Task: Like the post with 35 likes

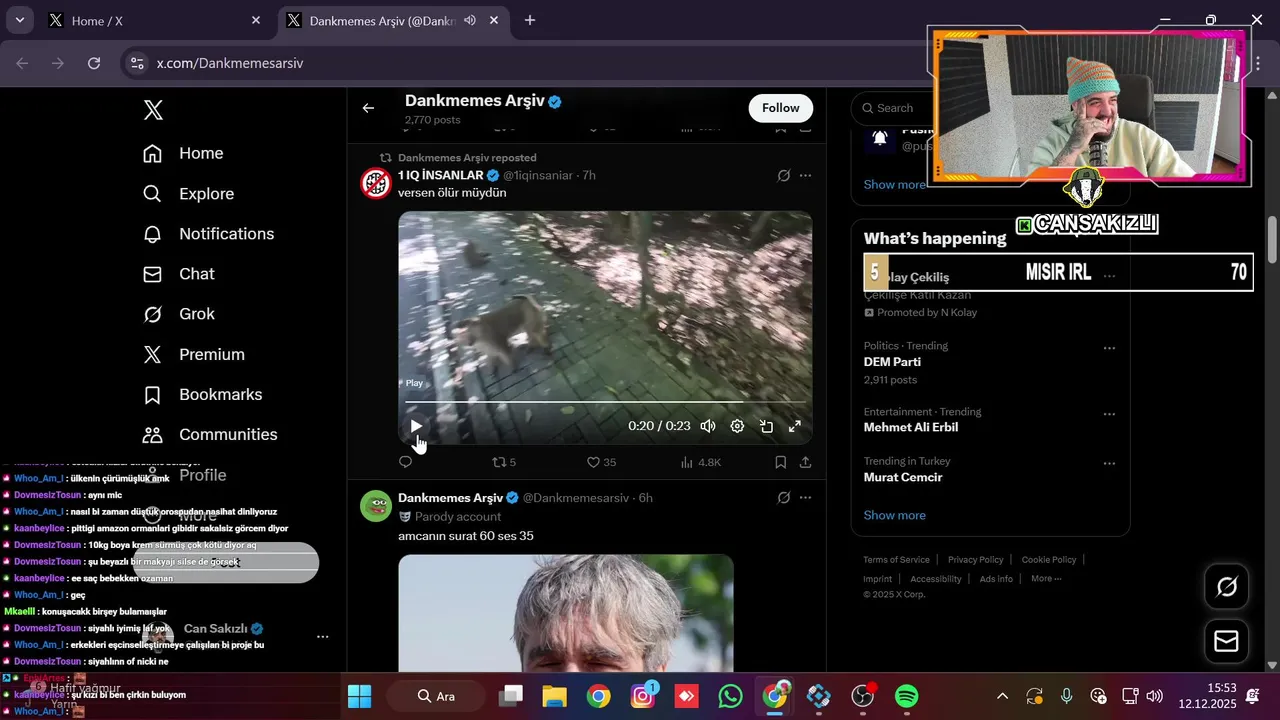Action: click(601, 462)
